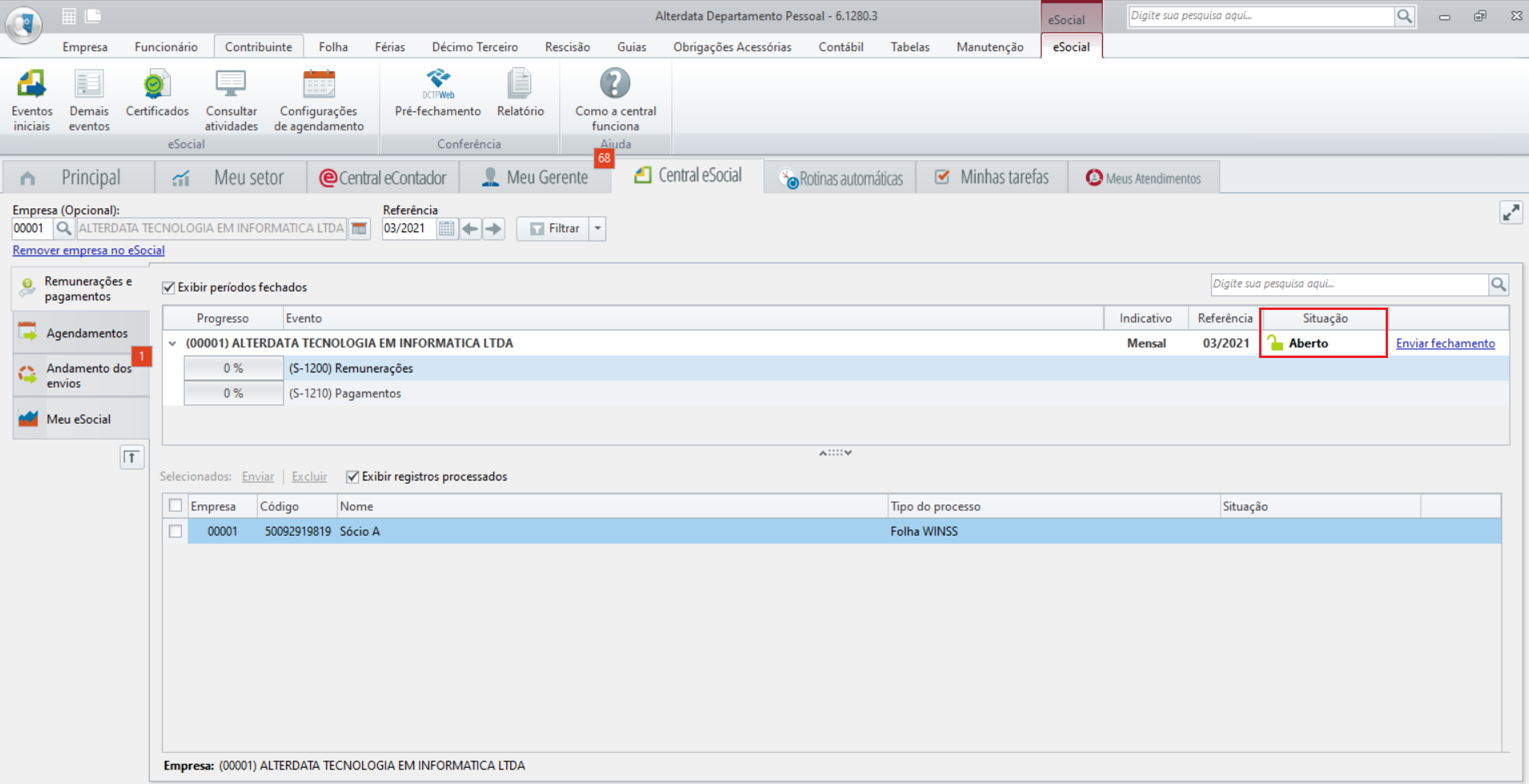Switch to Central eContador tab
The image size is (1529, 784).
[383, 178]
